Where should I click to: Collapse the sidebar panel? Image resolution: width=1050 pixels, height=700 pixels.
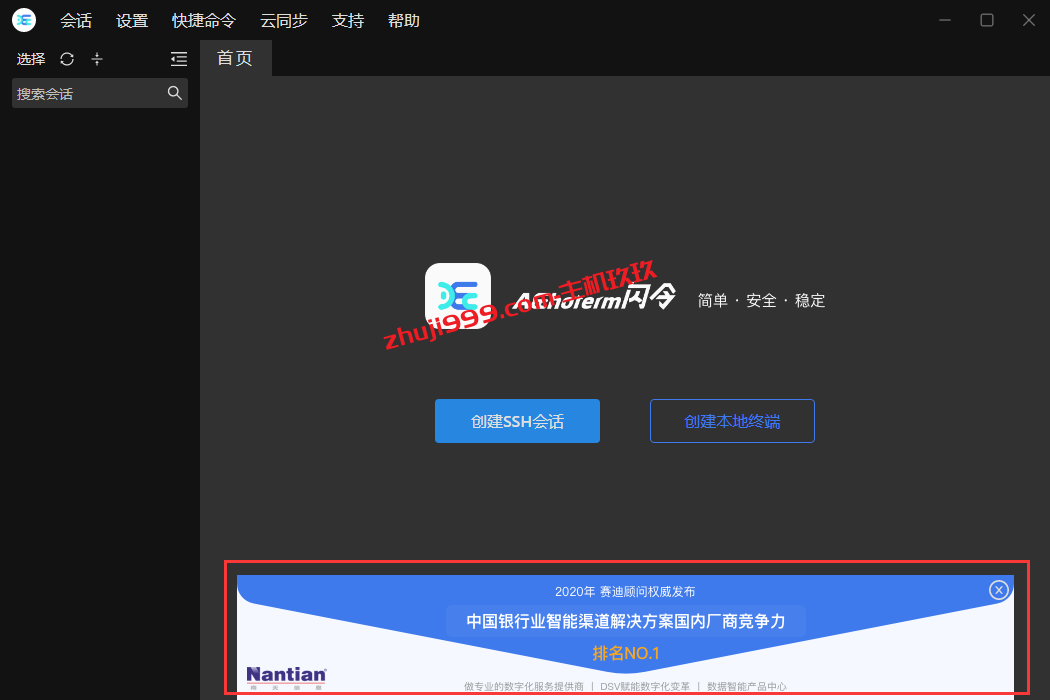[179, 59]
